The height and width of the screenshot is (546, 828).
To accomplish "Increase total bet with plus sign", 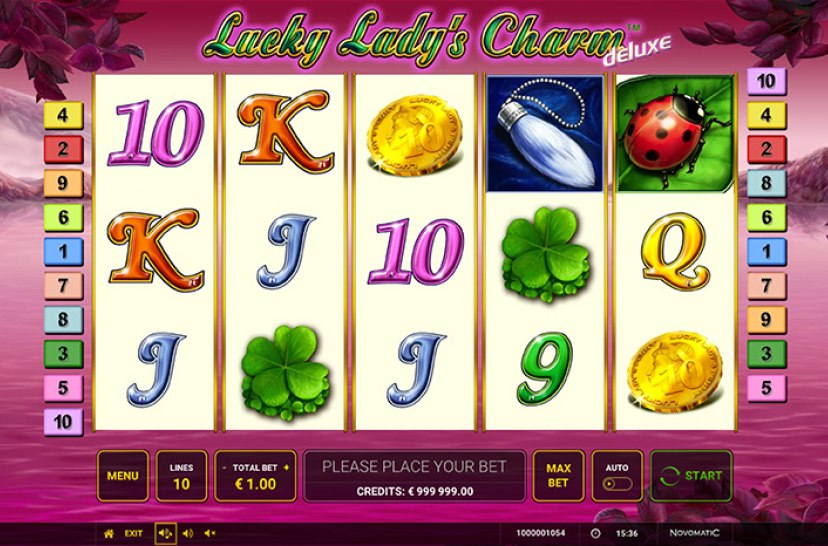I will click(287, 467).
